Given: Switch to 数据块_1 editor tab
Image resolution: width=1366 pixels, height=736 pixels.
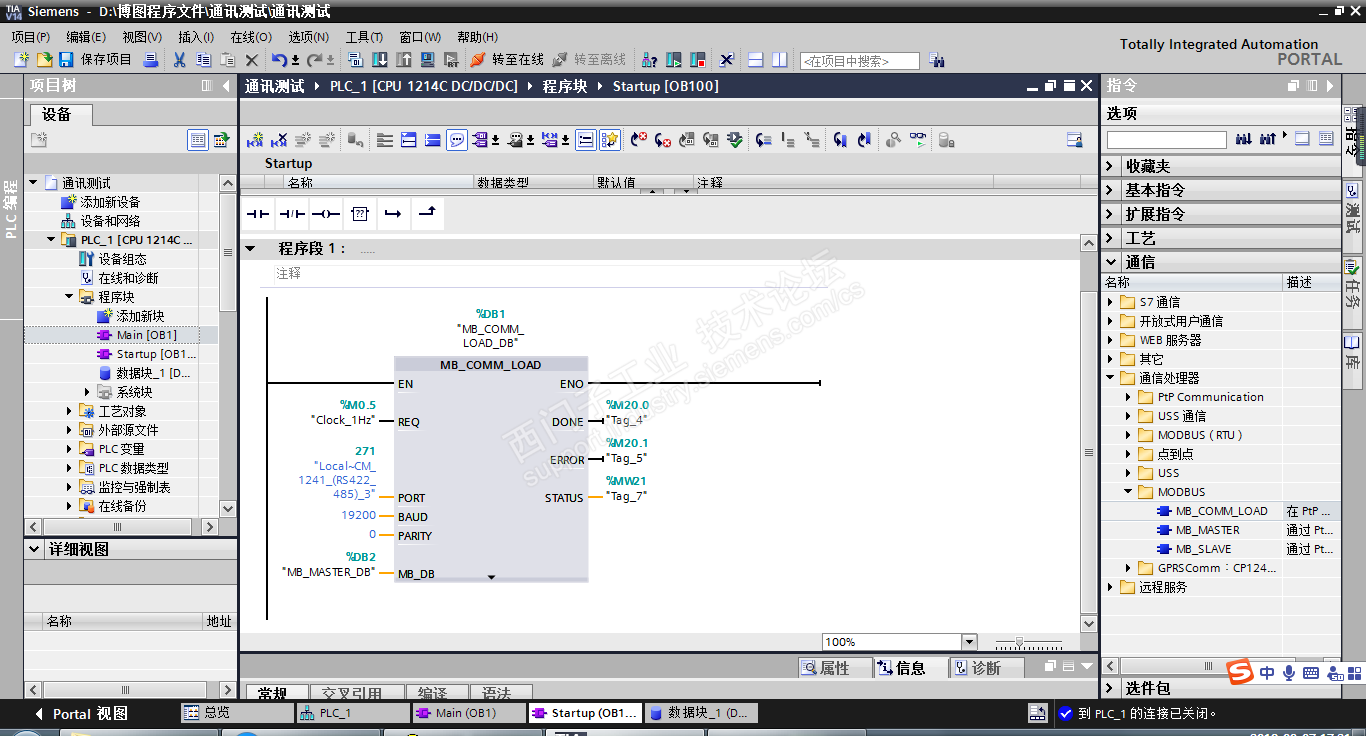Looking at the screenshot, I should tap(700, 713).
